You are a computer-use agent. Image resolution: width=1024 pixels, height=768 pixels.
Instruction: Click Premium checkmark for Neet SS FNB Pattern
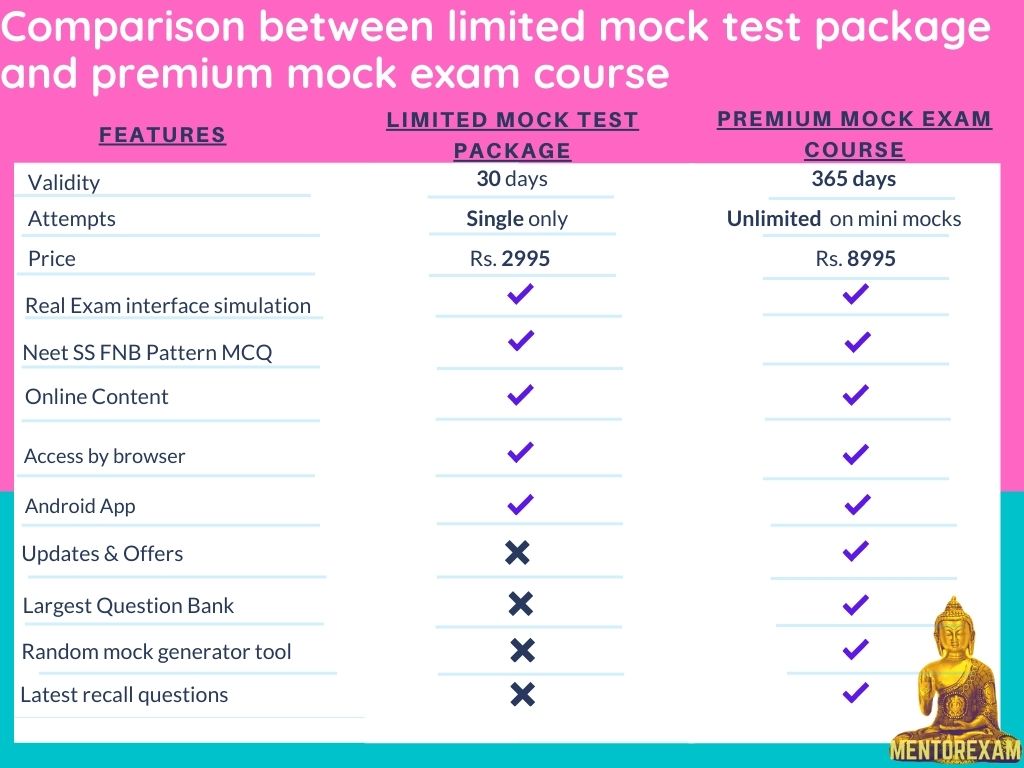(857, 342)
